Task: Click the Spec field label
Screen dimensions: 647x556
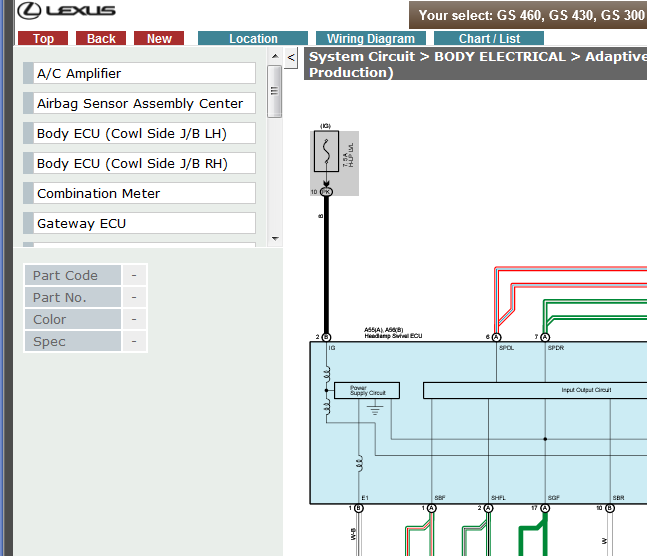Action: tap(73, 341)
